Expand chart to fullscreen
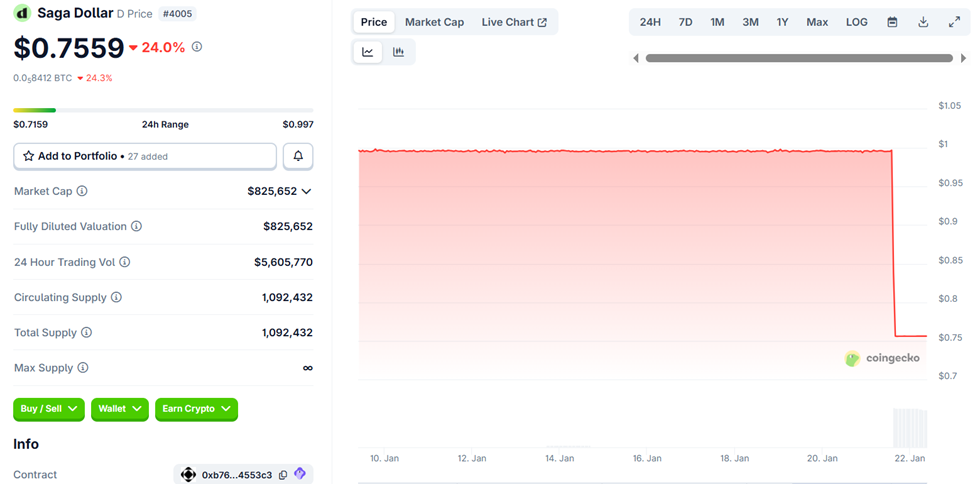The image size is (975, 484). coord(954,22)
